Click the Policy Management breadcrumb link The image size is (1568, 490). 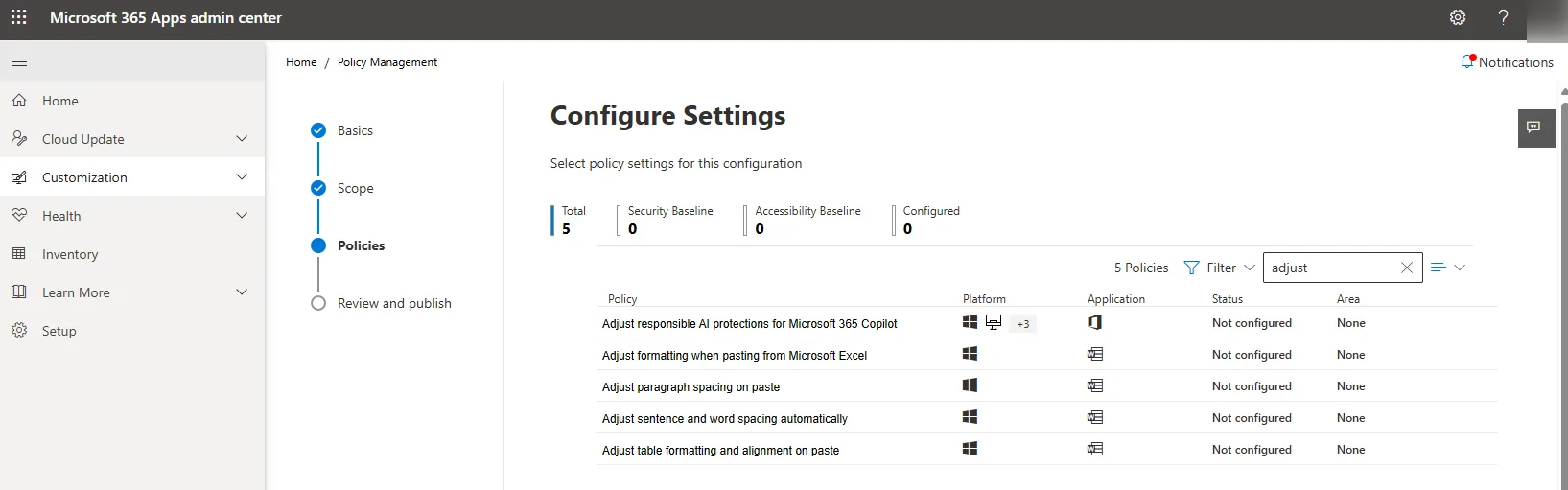click(x=387, y=62)
